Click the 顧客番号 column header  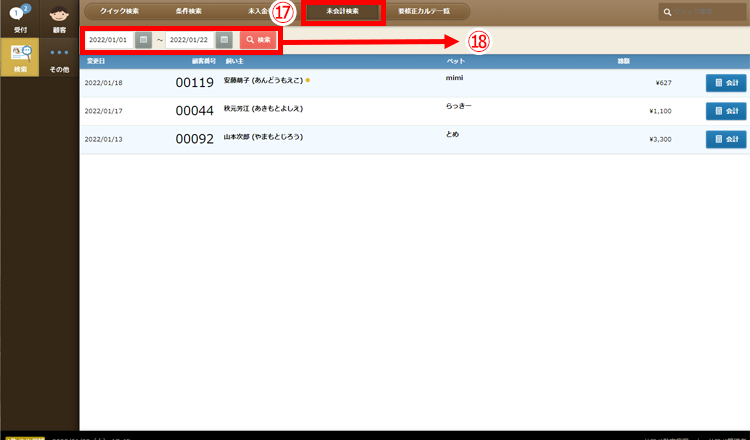tap(204, 61)
